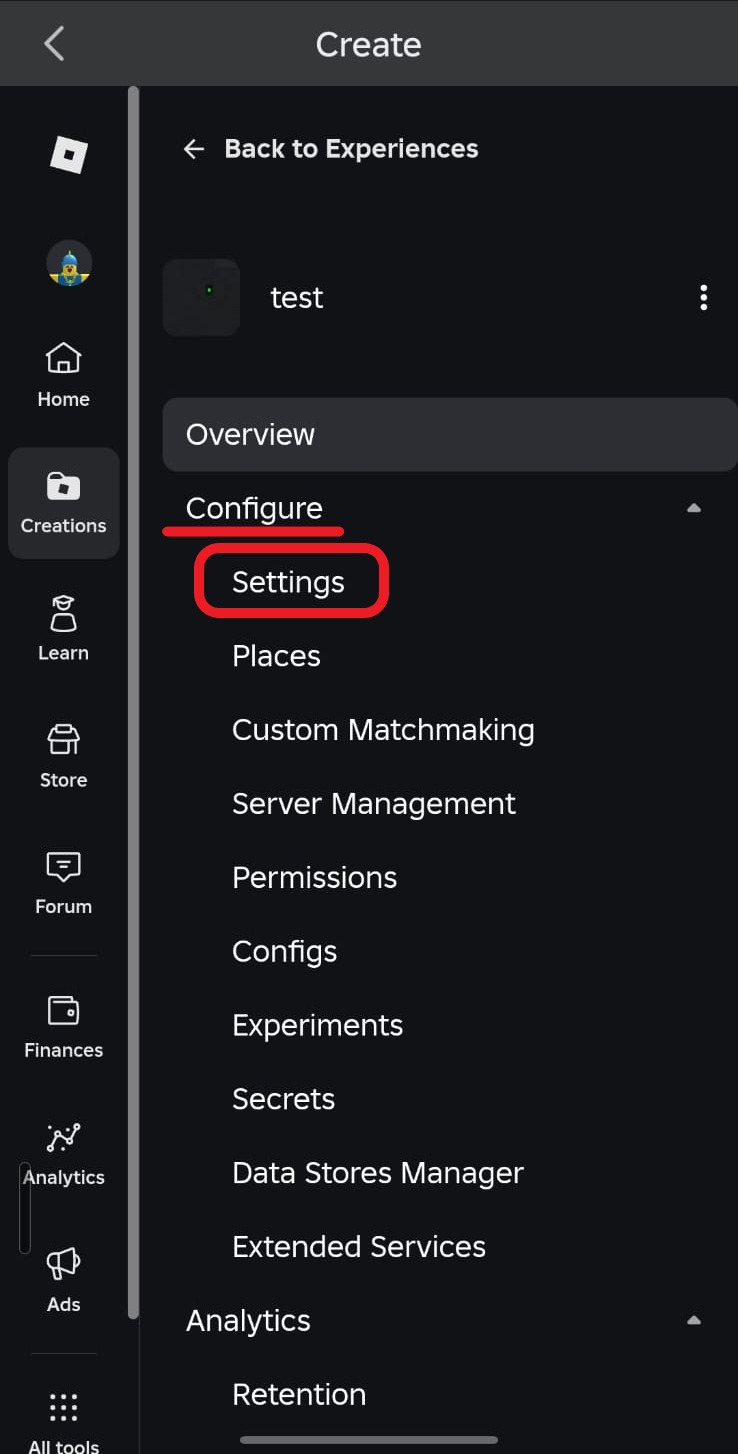738x1454 pixels.
Task: Collapse the Analytics section arrow
Action: [x=694, y=1320]
